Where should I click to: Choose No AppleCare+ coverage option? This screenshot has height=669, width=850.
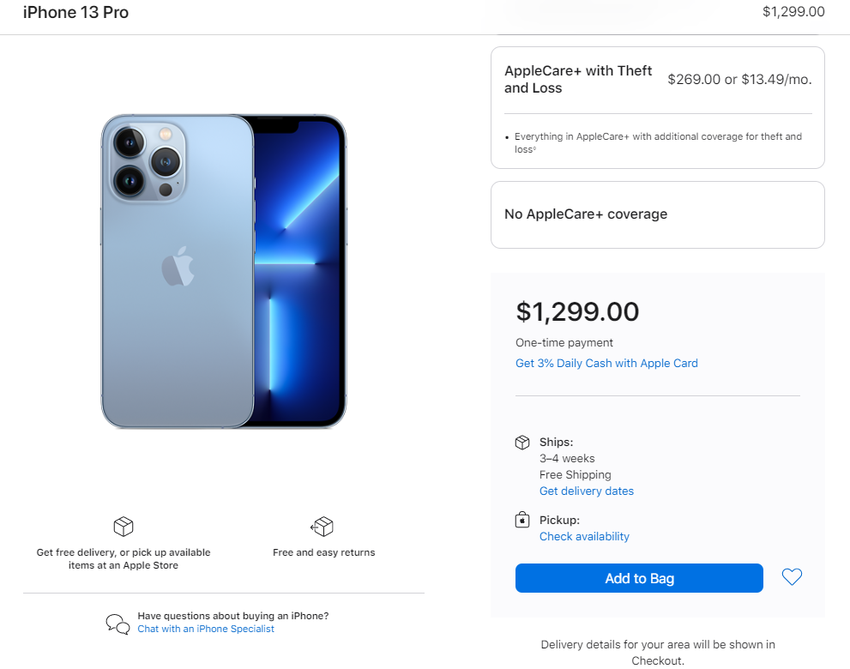[657, 214]
